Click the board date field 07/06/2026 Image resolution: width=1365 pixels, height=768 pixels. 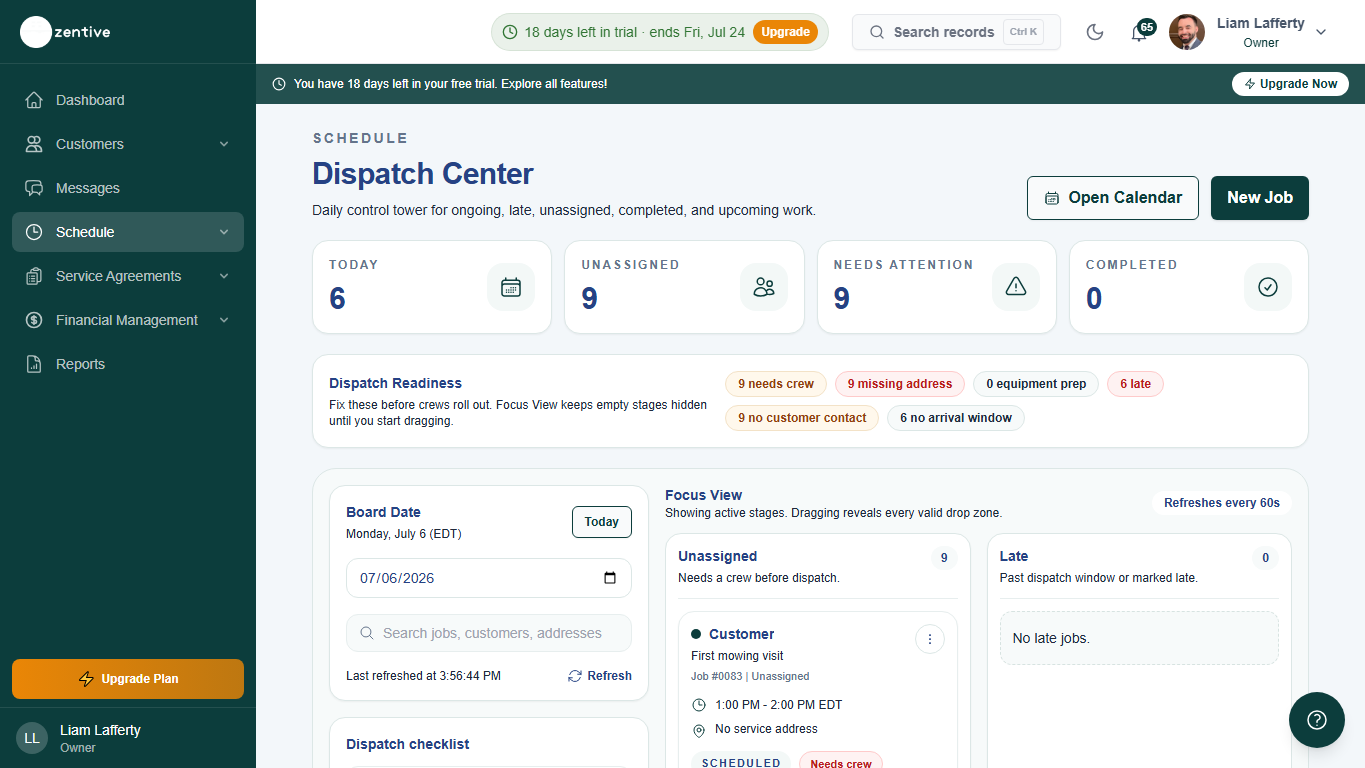tap(489, 578)
